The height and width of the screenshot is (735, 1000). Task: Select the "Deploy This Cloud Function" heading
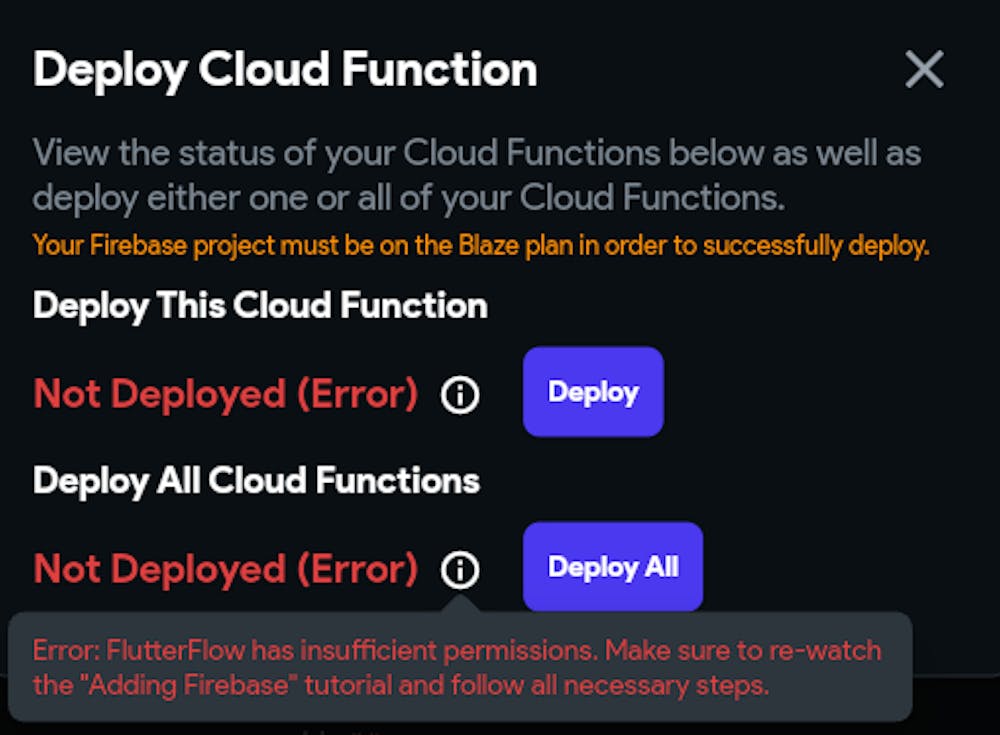point(260,305)
